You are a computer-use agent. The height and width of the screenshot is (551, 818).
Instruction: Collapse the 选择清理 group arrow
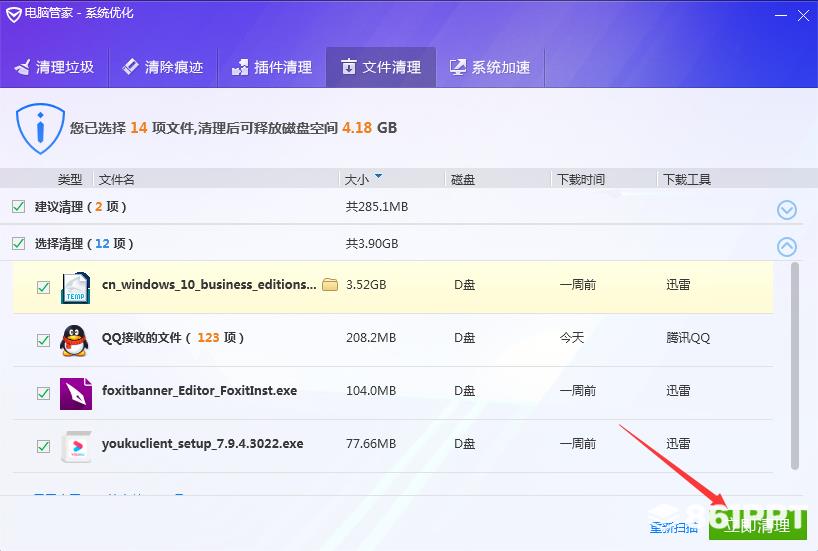tap(787, 247)
